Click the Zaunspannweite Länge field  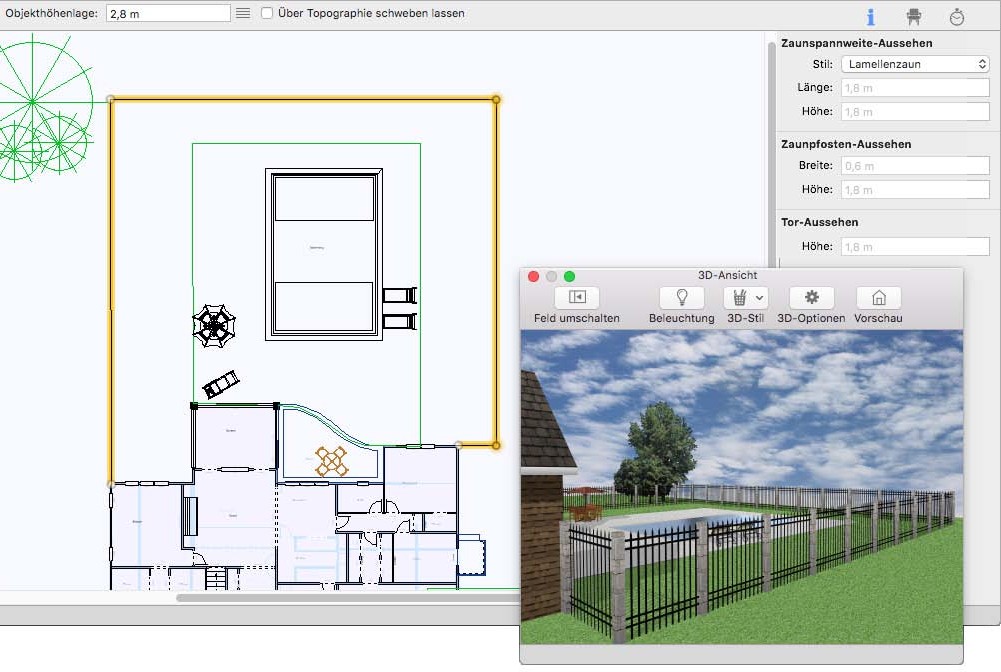coord(914,88)
